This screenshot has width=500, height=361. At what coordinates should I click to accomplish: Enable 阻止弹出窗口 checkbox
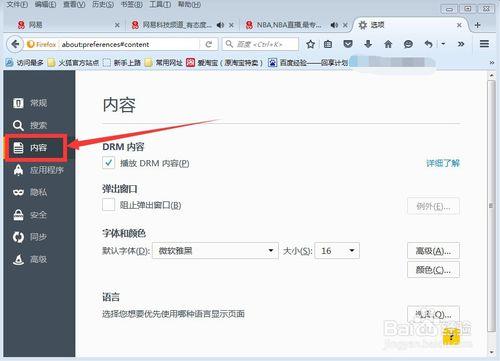(109, 205)
